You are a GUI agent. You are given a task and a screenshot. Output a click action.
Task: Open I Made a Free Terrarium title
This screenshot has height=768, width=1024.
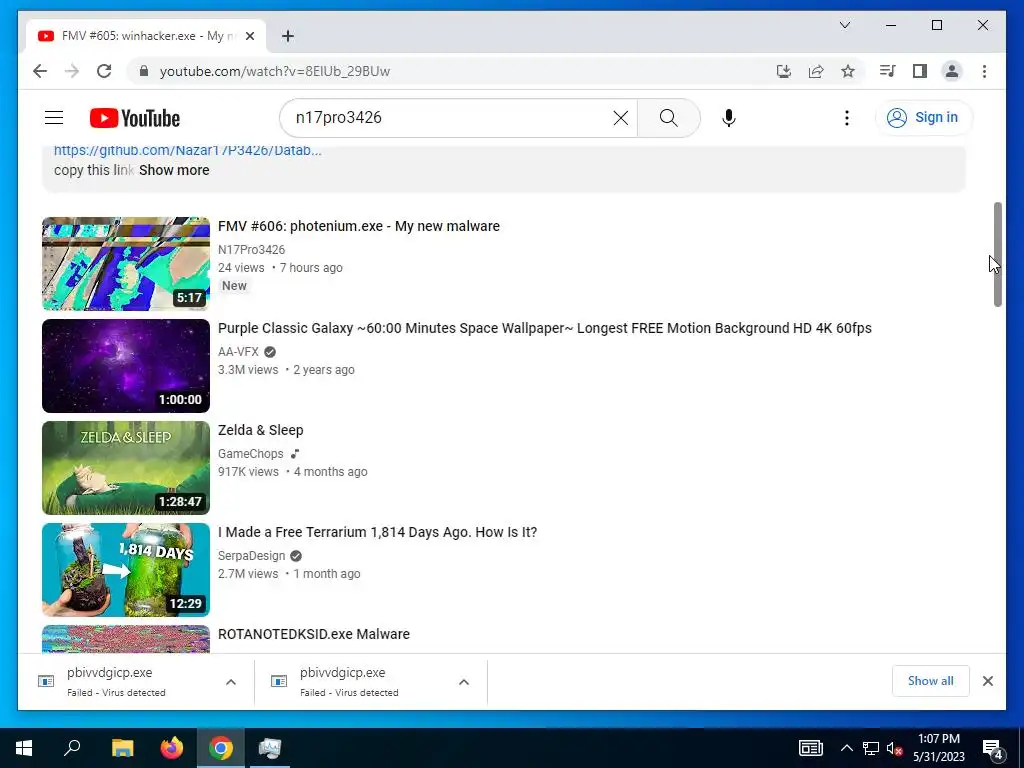pyautogui.click(x=377, y=532)
